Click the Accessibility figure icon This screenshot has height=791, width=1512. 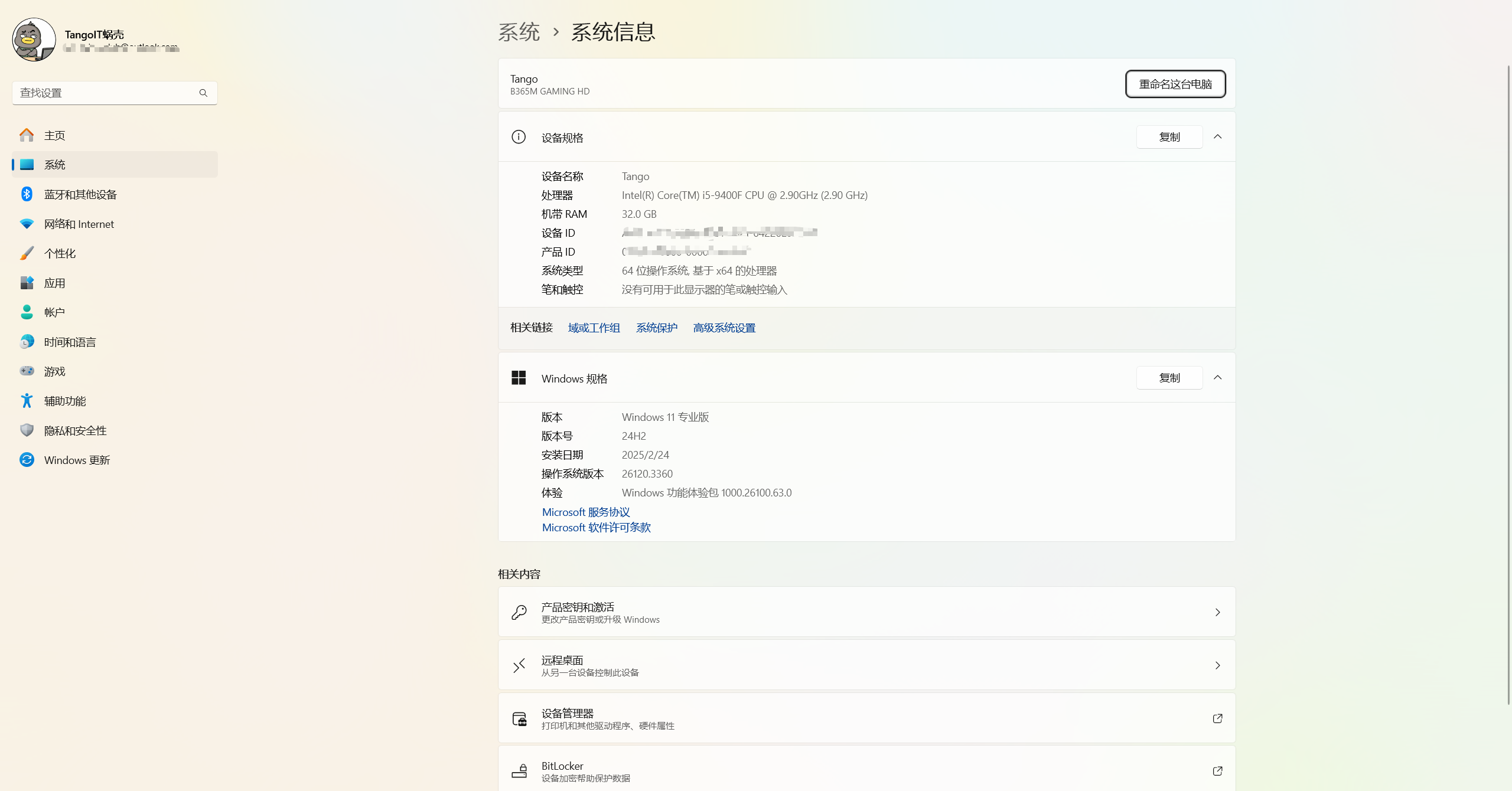pos(27,401)
